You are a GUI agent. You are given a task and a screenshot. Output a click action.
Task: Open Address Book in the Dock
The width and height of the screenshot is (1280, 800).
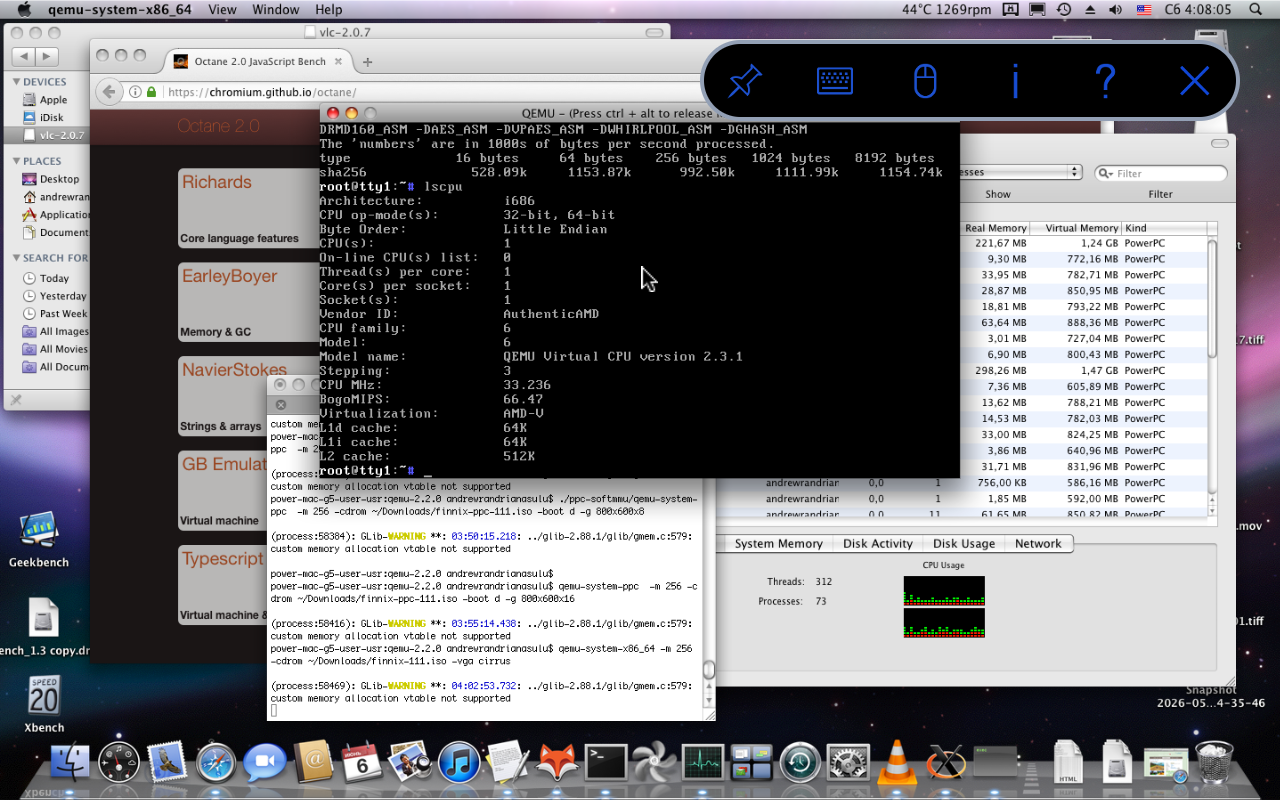coord(313,762)
